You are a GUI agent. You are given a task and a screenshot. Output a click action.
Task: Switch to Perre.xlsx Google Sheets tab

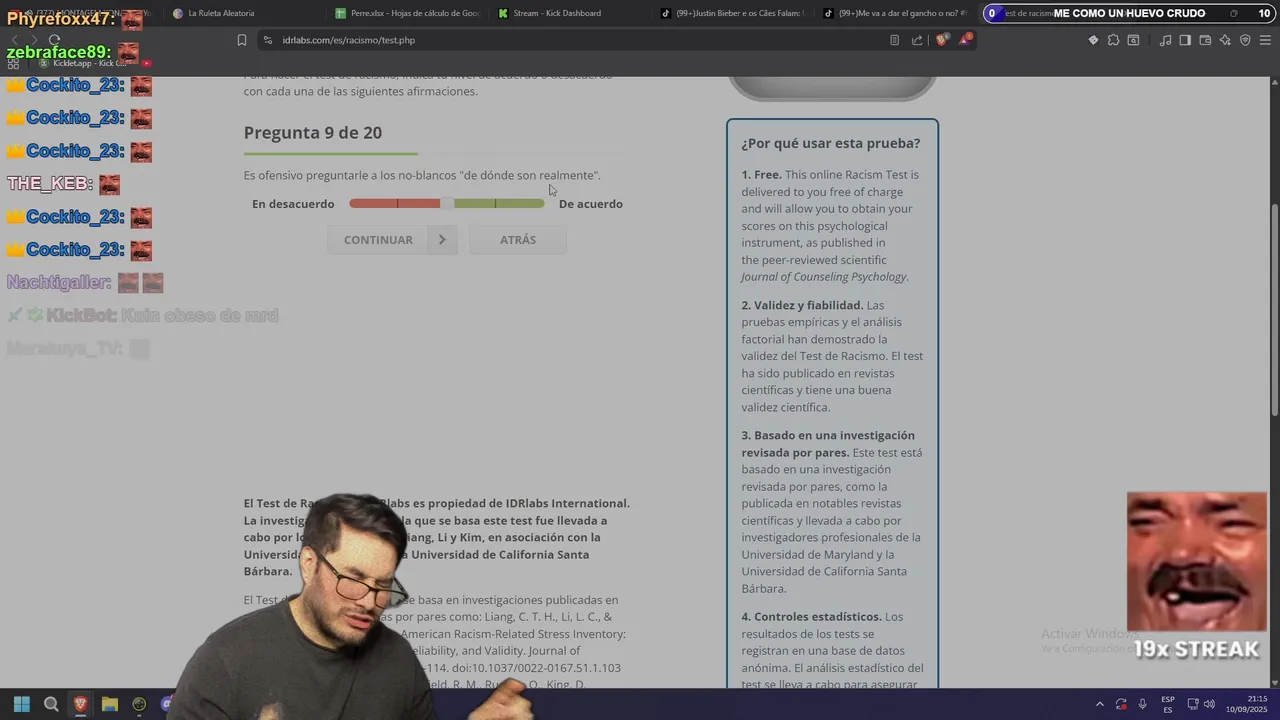(408, 13)
